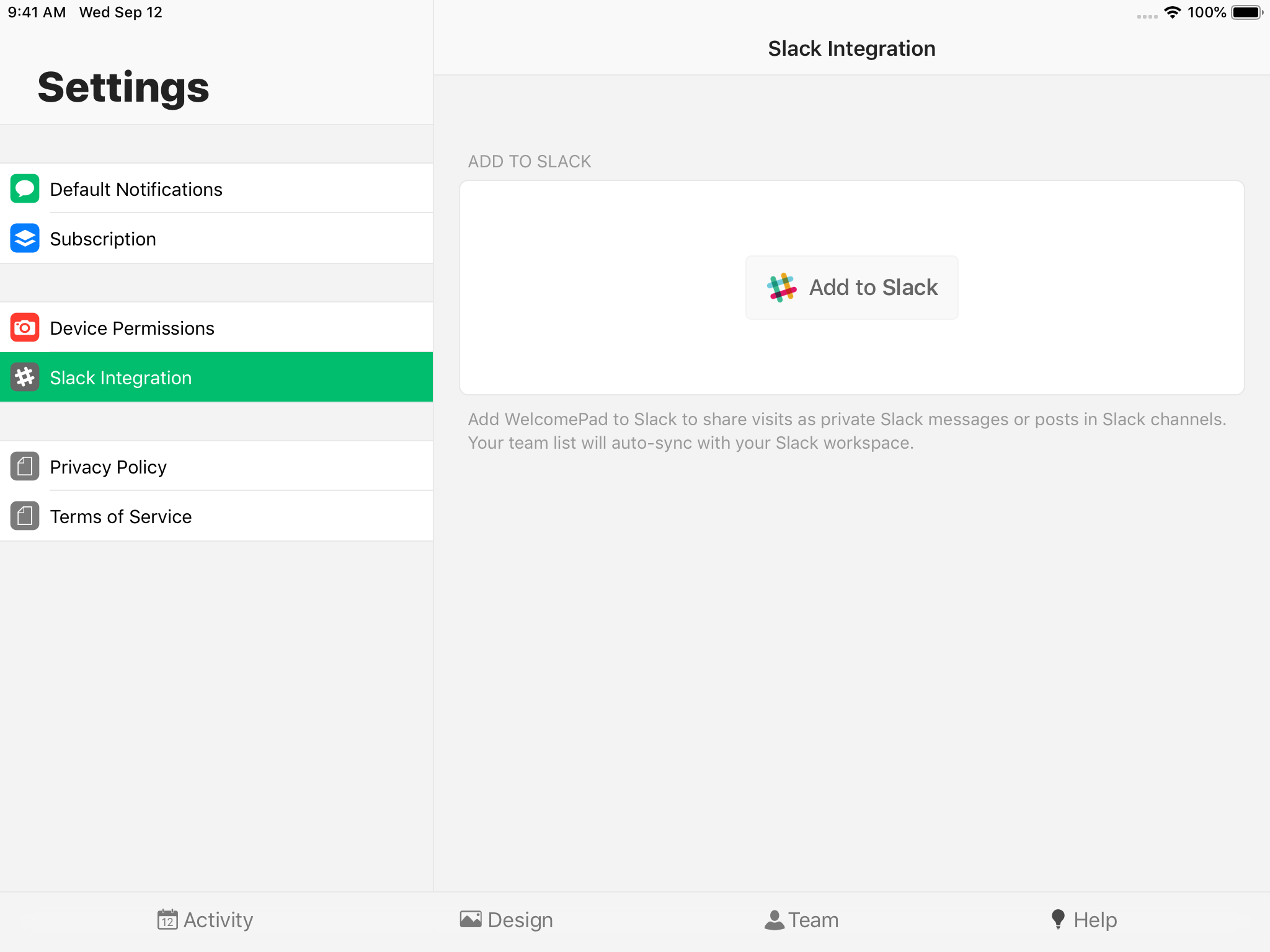Select the Slack Integration row
Viewport: 1270px width, 952px height.
click(216, 377)
